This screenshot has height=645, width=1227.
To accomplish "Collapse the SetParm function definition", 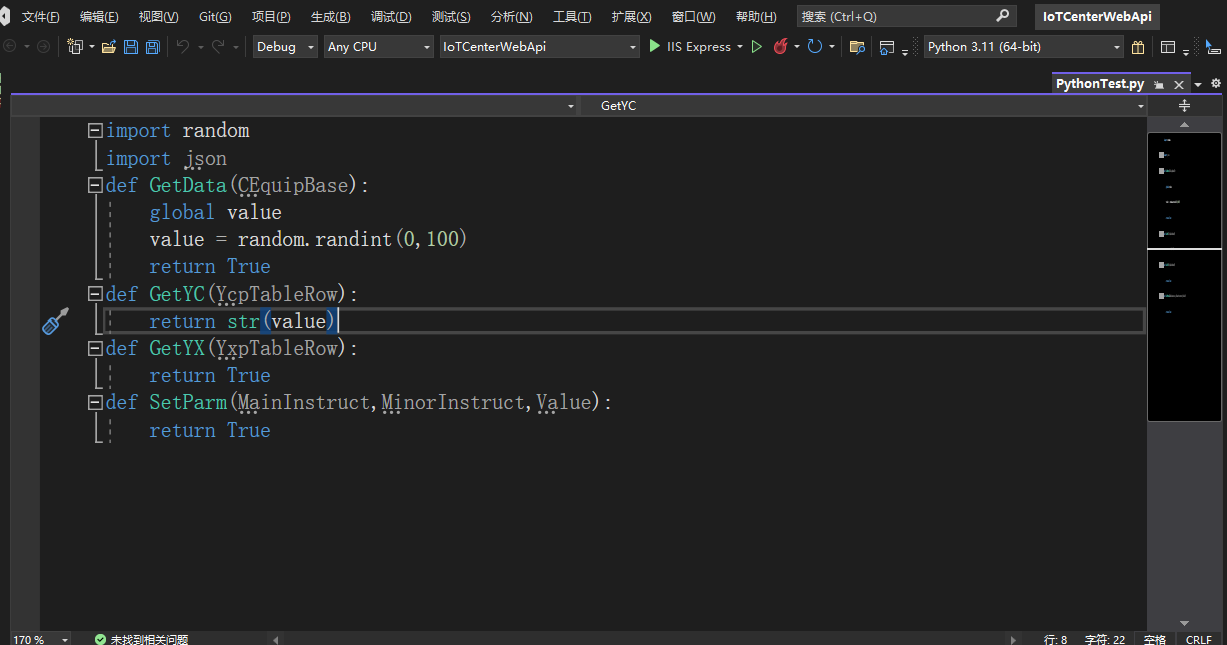I will (x=95, y=402).
